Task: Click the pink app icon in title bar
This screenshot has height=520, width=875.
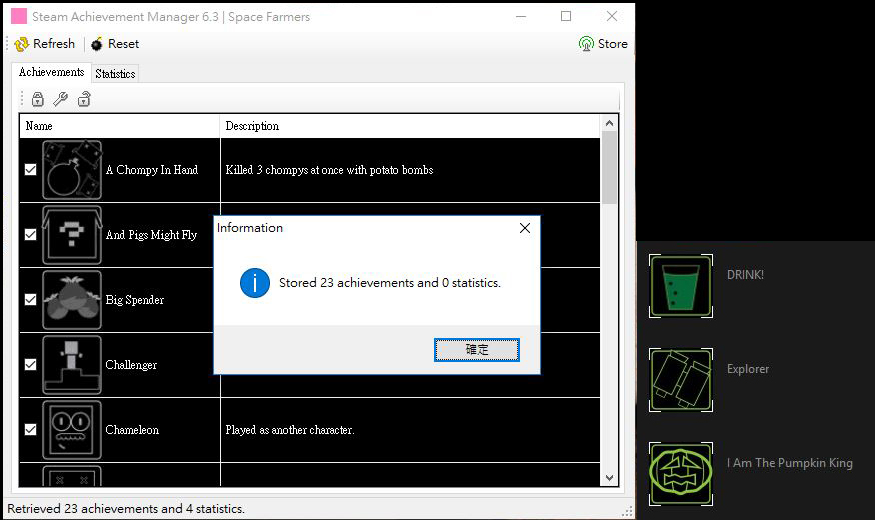Action: pyautogui.click(x=19, y=16)
